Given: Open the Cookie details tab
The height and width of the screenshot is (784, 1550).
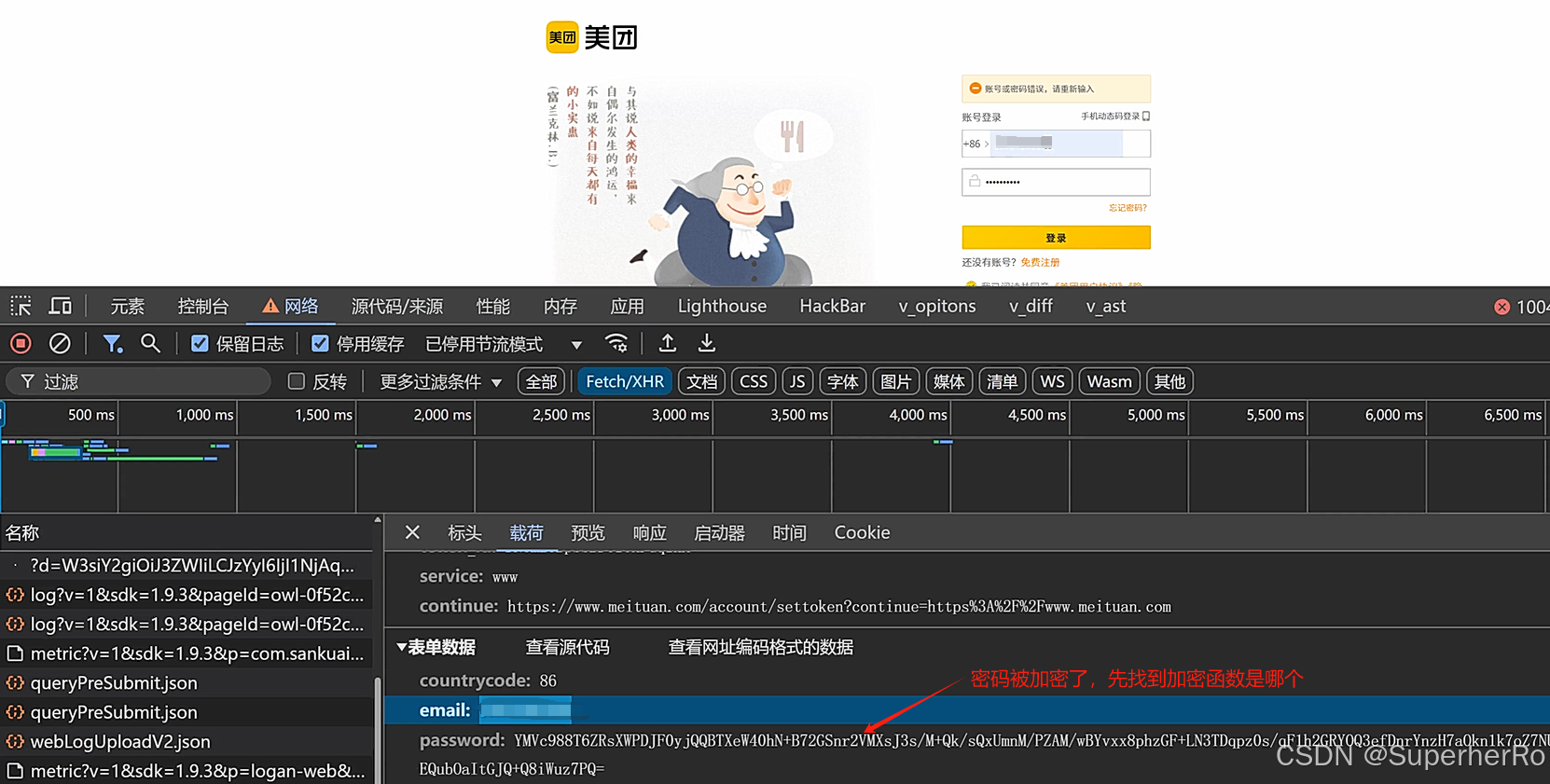Looking at the screenshot, I should point(862,532).
